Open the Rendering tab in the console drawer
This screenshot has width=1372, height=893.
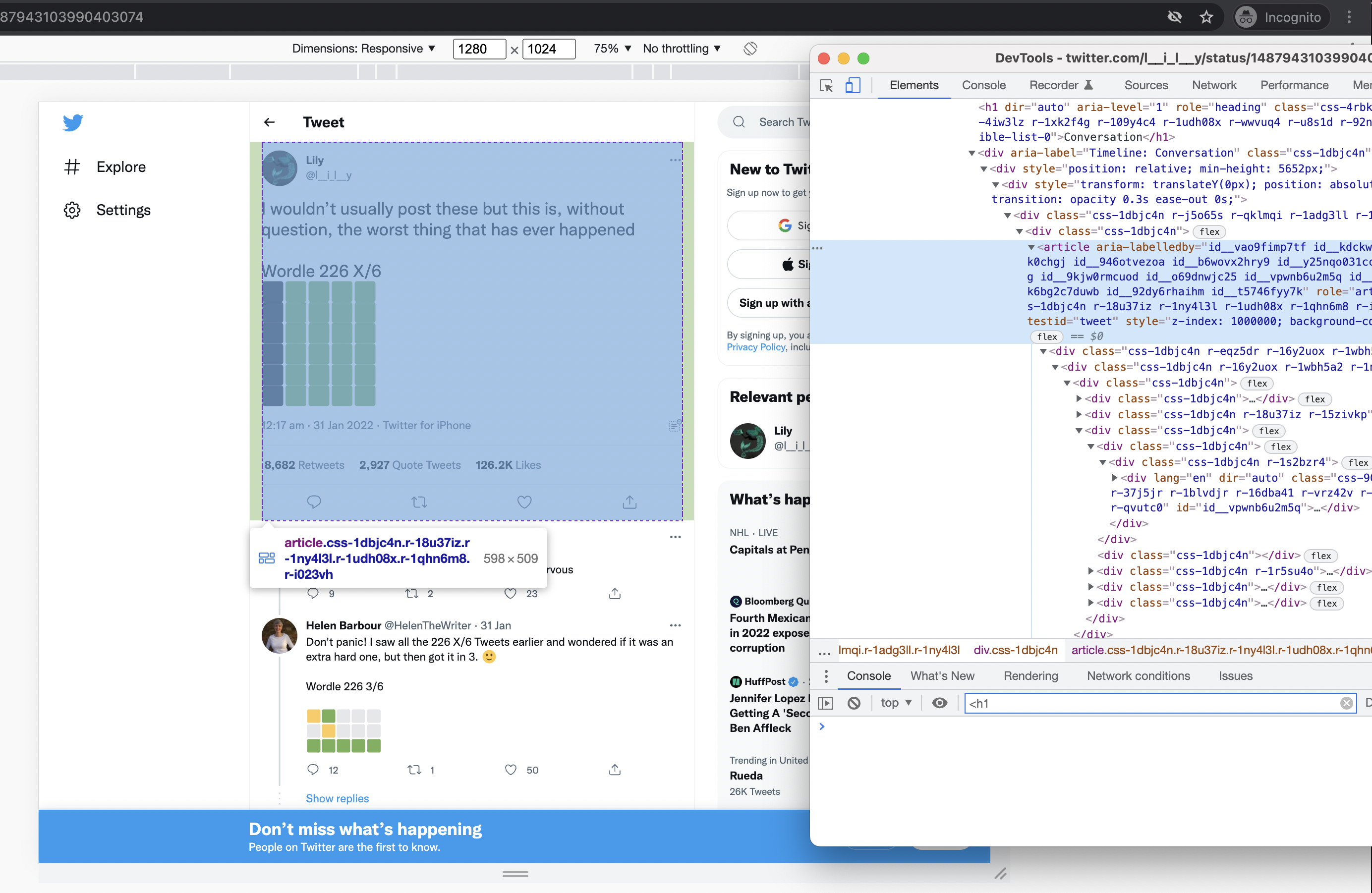[x=1030, y=675]
